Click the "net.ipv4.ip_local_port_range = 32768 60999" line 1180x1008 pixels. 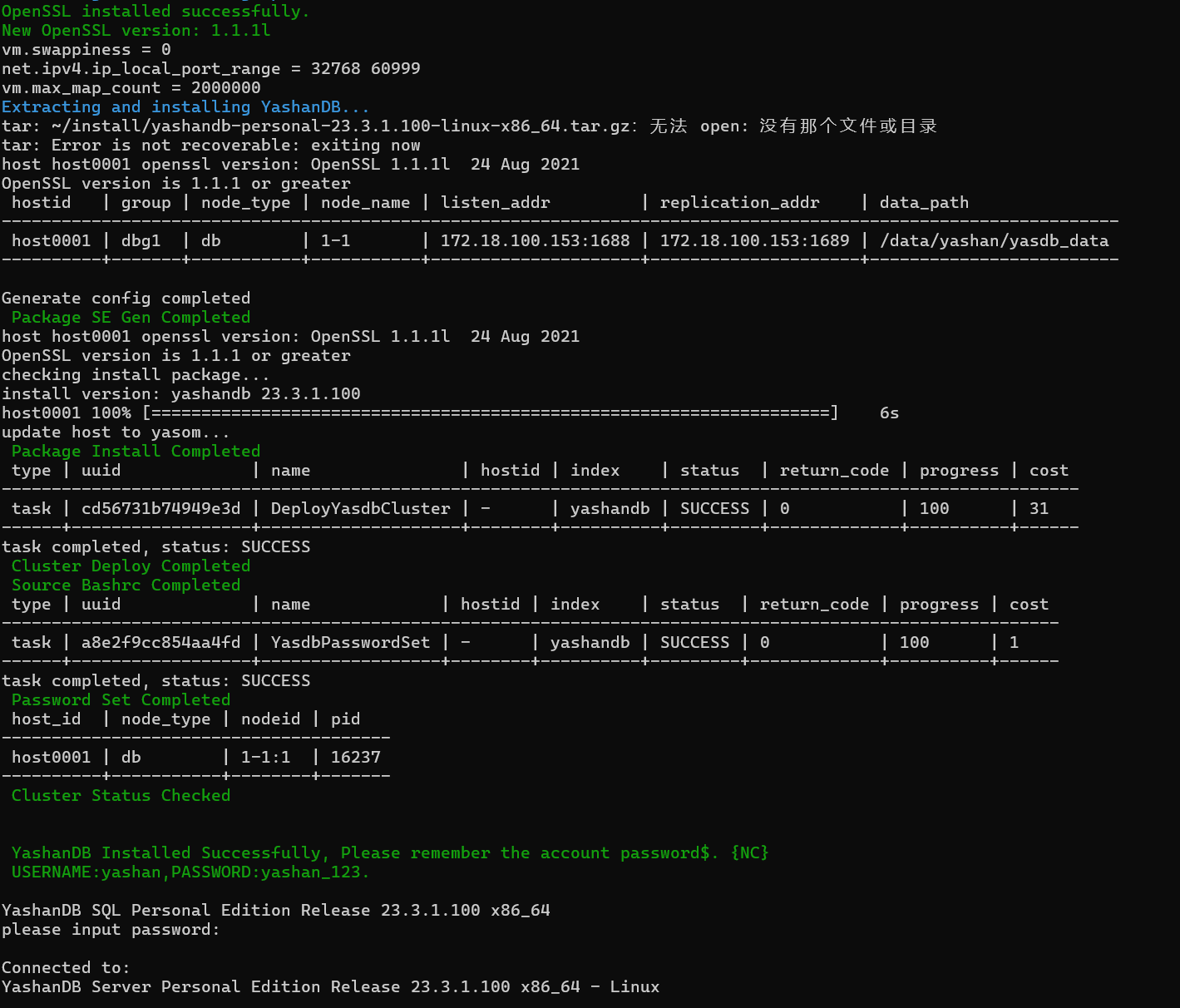(x=211, y=69)
